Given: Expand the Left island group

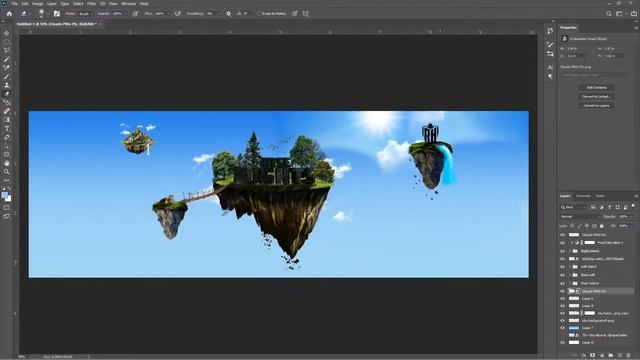Looking at the screenshot, I should (x=570, y=267).
